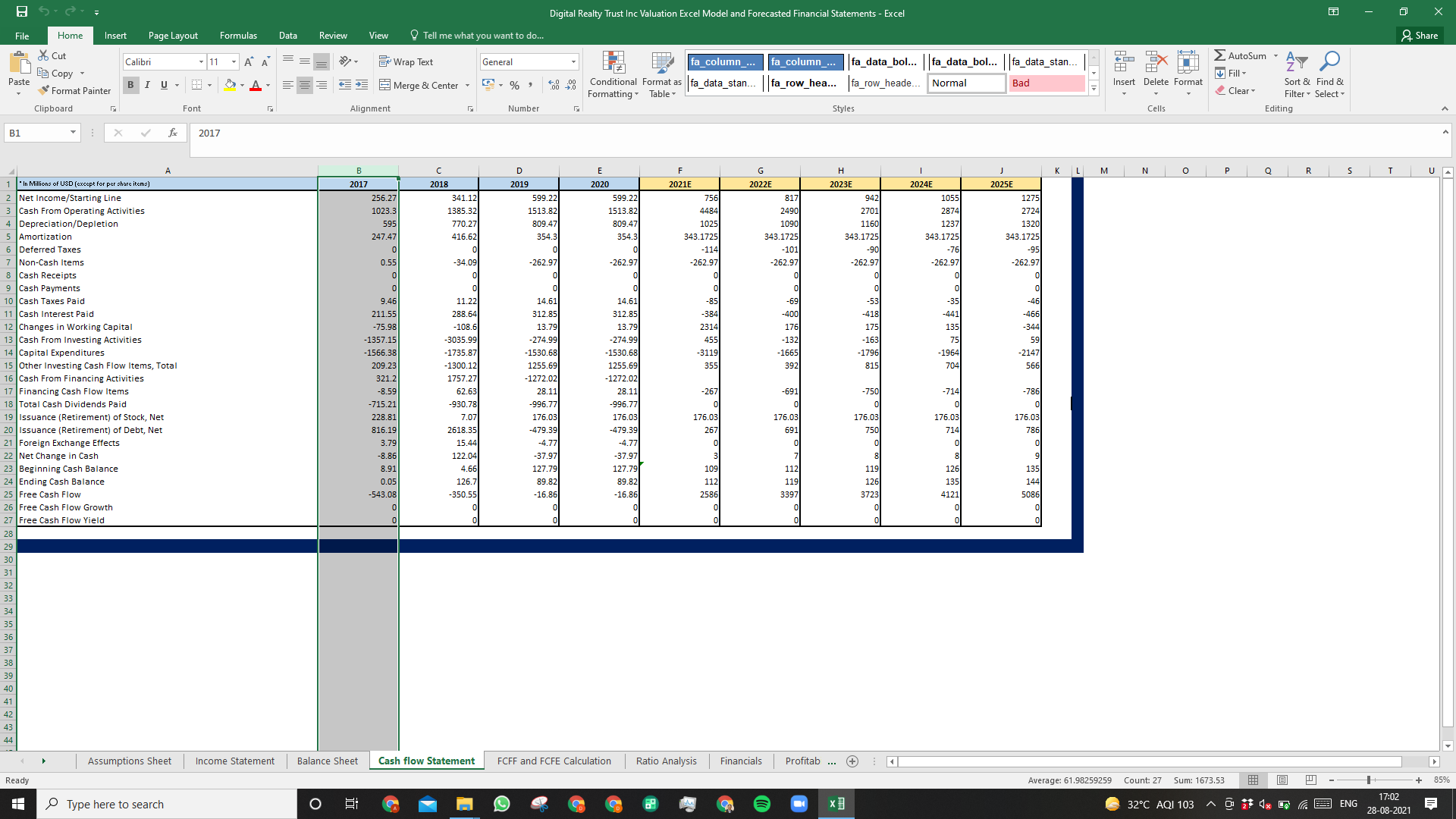Image resolution: width=1456 pixels, height=819 pixels.
Task: Click Tell me what you want to do
Action: [476, 36]
